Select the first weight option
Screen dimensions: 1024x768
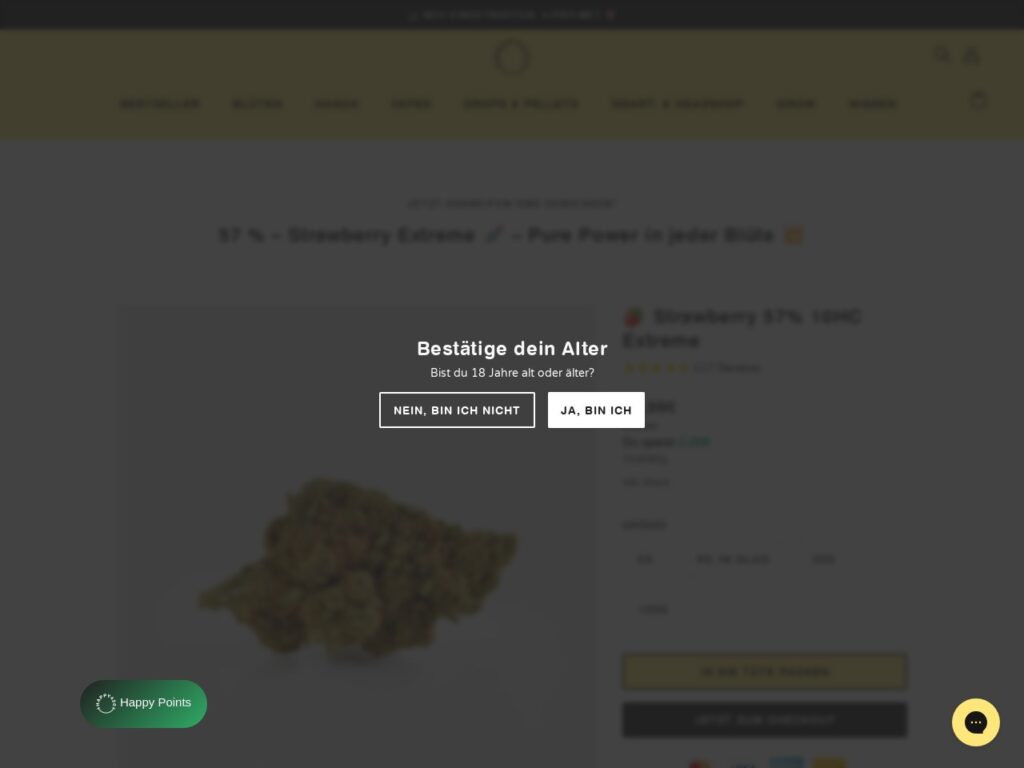645,560
